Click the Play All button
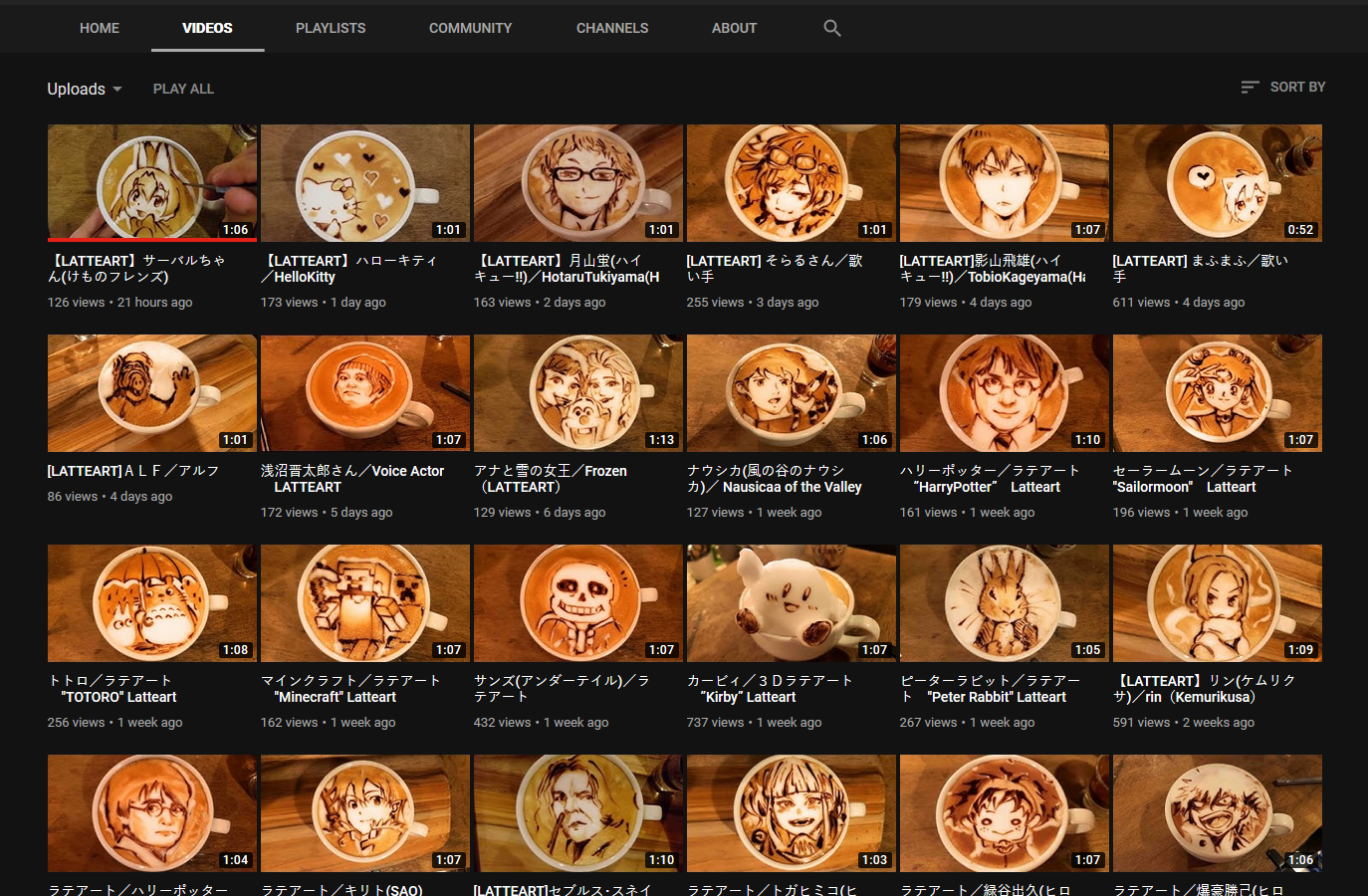 click(x=183, y=89)
